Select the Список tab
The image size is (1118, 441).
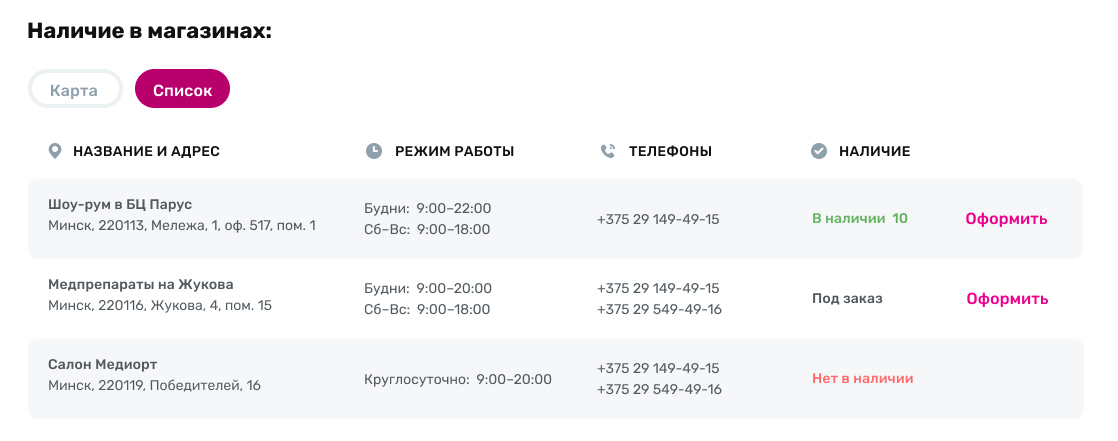pos(182,90)
